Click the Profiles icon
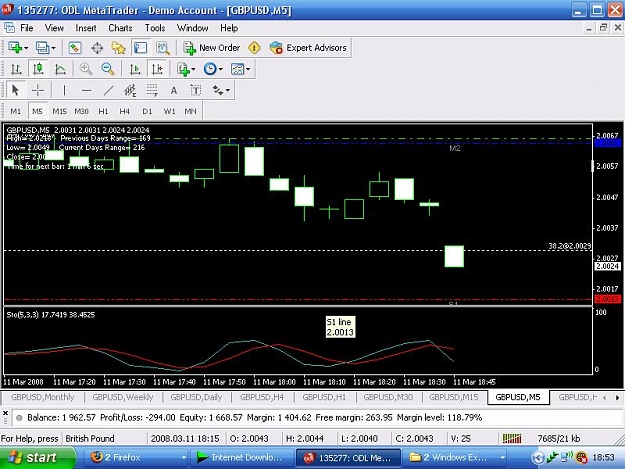The image size is (625, 469). tap(42, 48)
